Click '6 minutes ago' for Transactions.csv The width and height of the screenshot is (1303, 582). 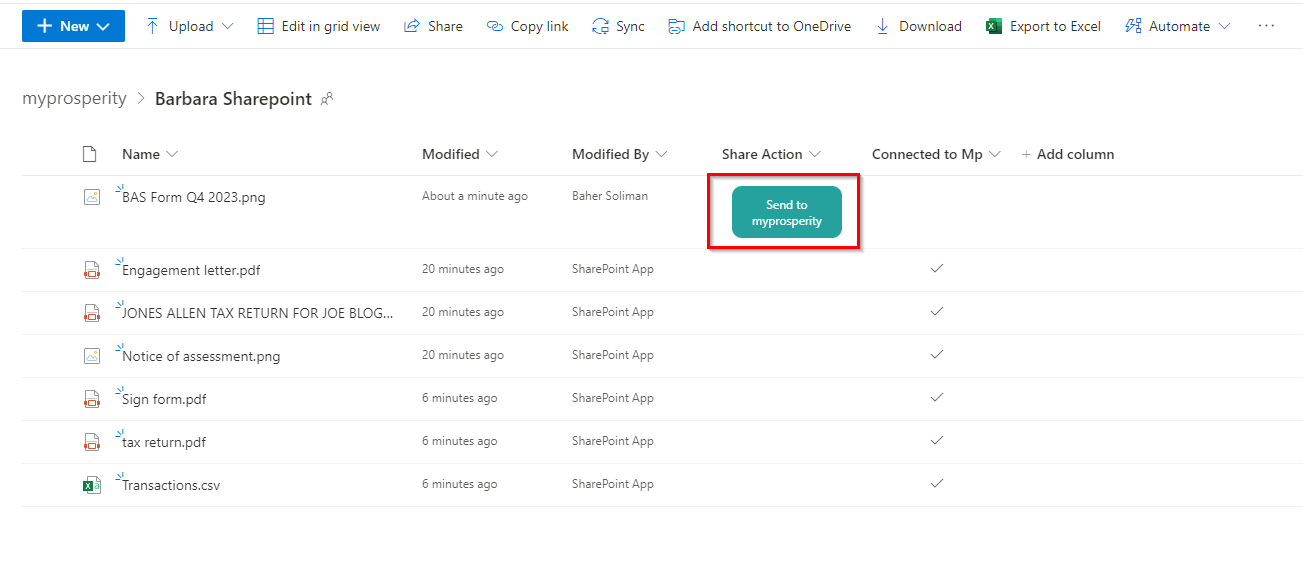[x=460, y=484]
